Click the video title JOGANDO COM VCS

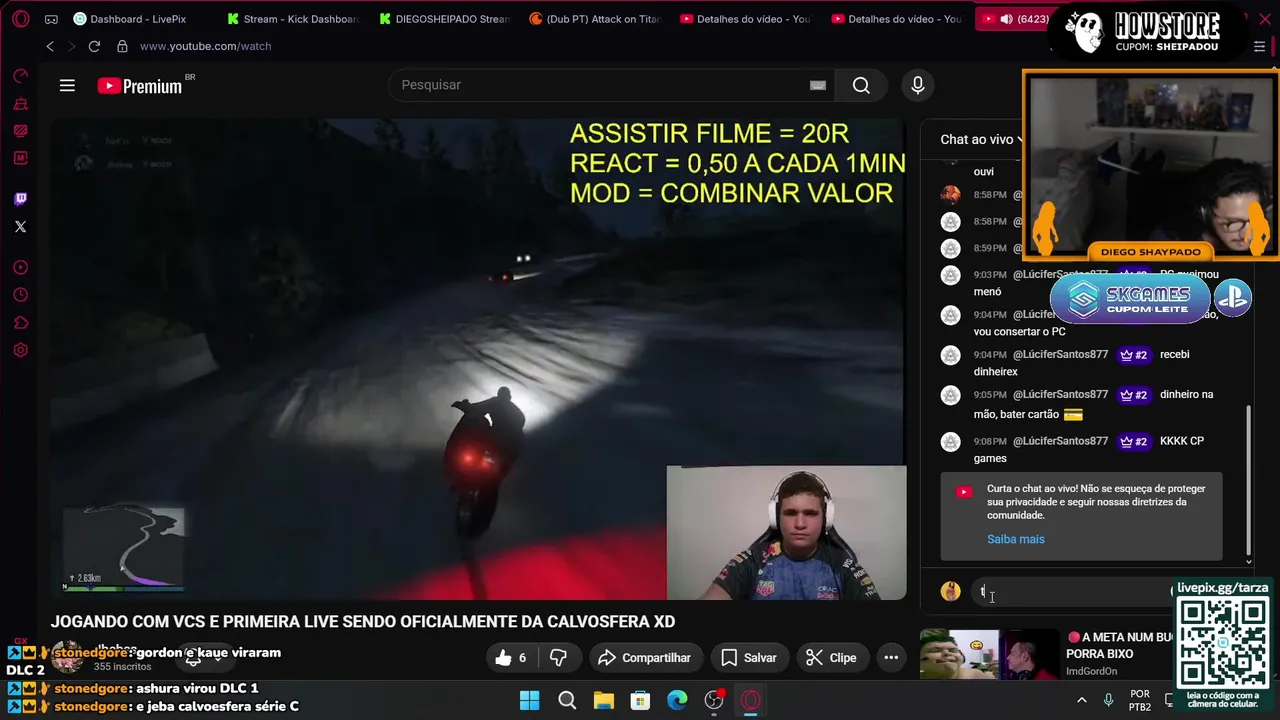click(x=363, y=622)
